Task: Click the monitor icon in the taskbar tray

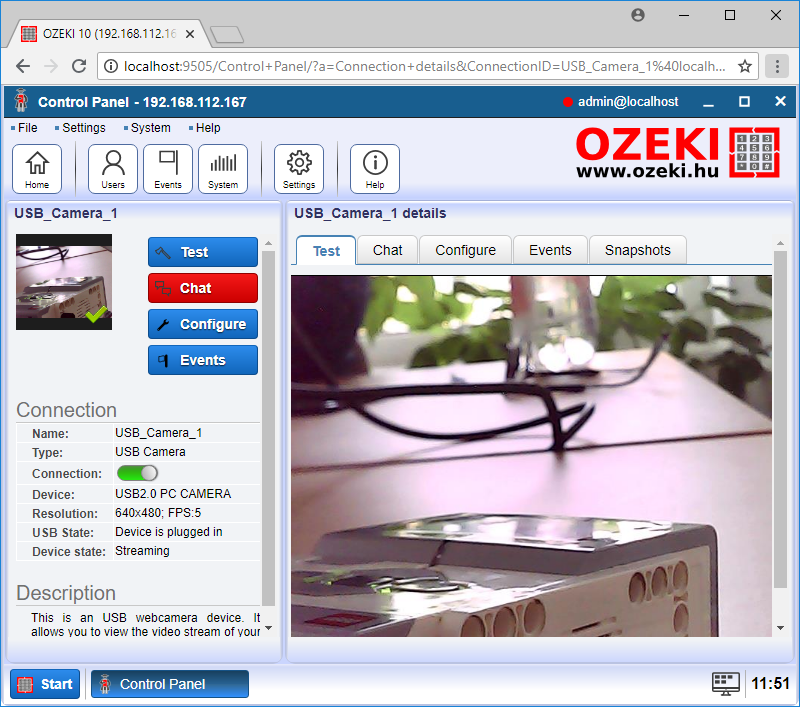Action: (x=726, y=684)
